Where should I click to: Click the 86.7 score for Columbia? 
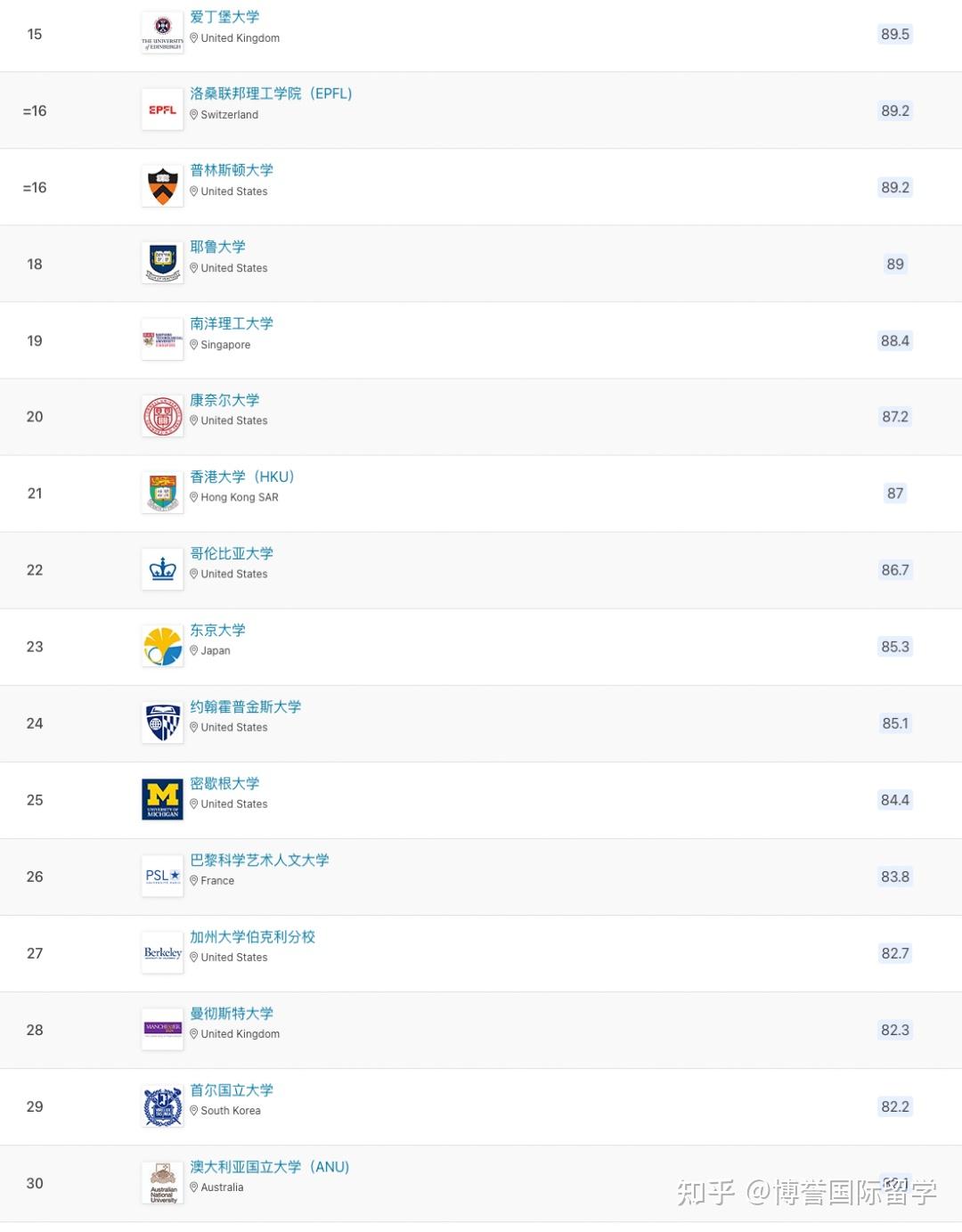click(895, 570)
